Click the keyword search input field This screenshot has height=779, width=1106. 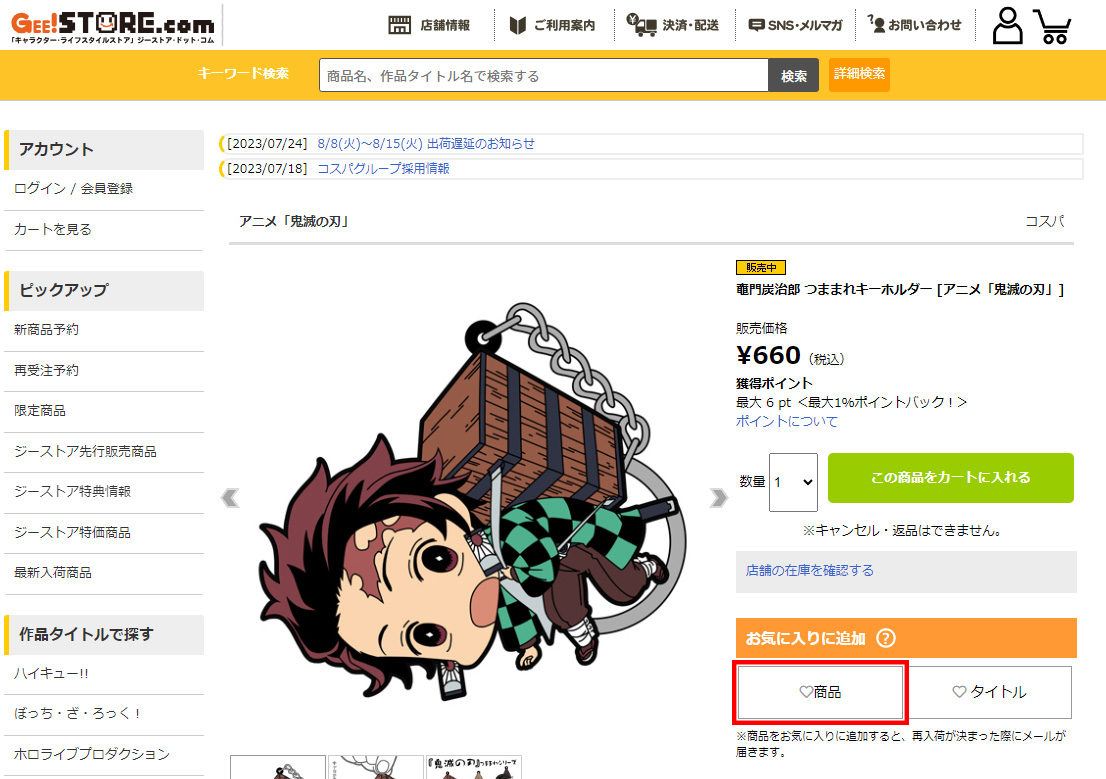543,76
